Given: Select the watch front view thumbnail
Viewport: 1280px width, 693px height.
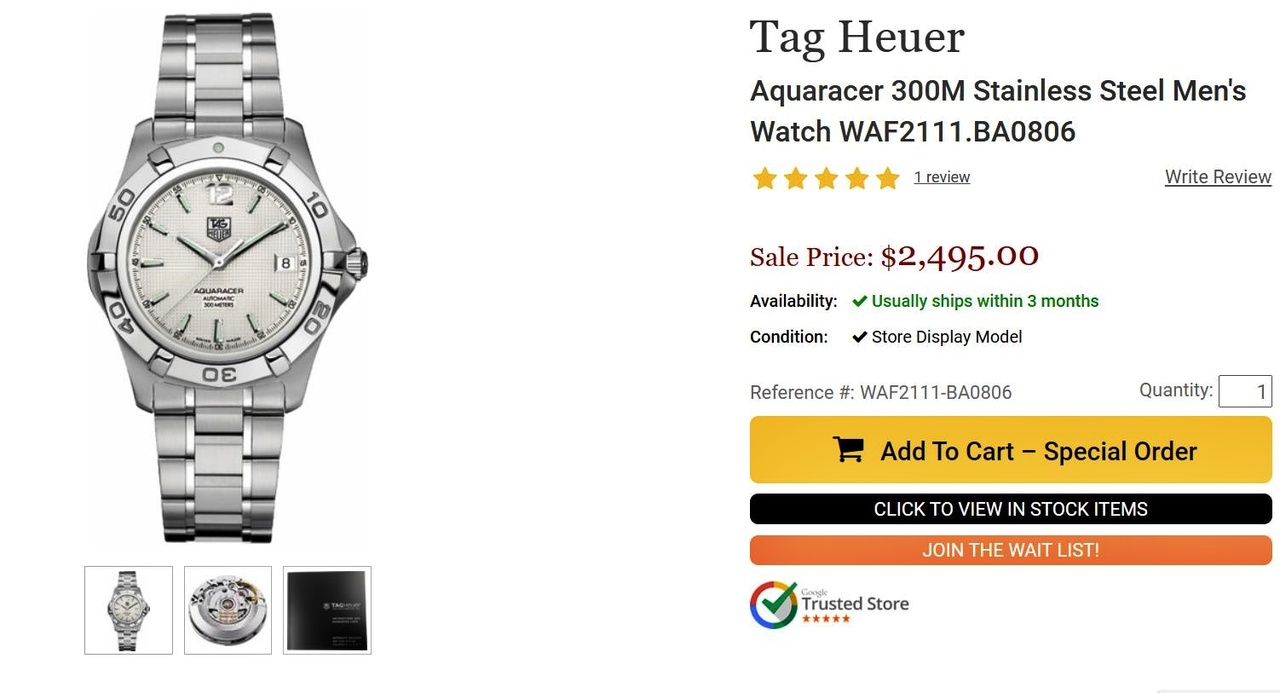Looking at the screenshot, I should coord(128,610).
